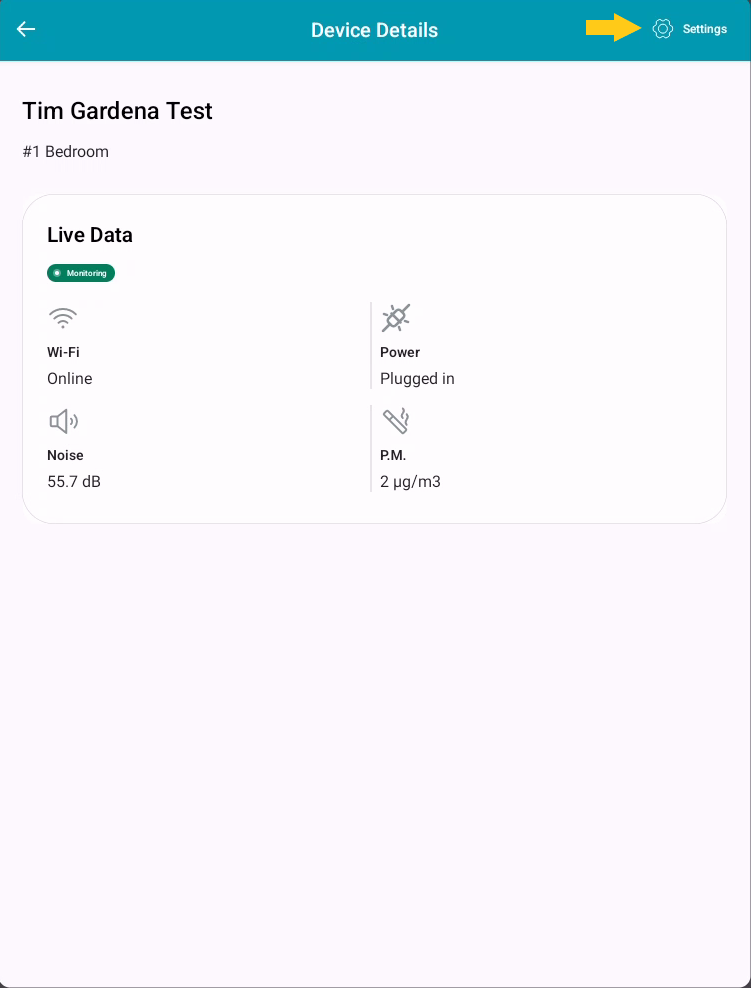751x988 pixels.
Task: Select the Wi-Fi status icon
Action: pos(63,317)
